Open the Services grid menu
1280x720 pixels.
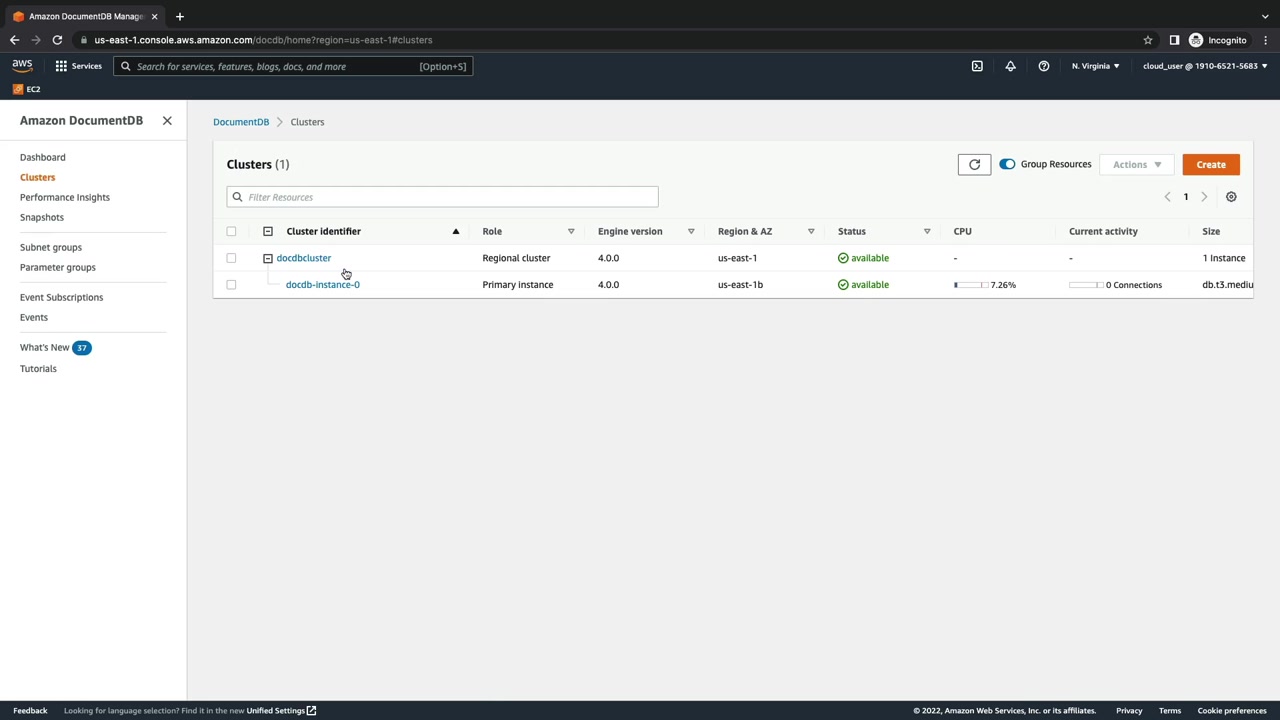tap(78, 66)
